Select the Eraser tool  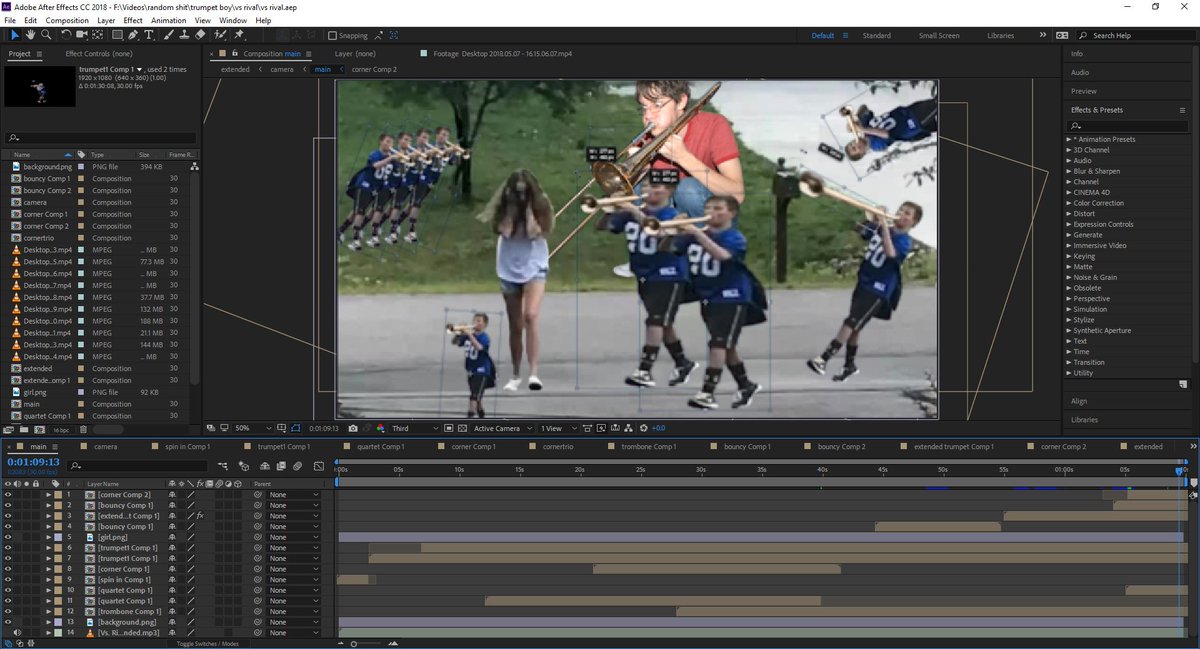point(200,35)
